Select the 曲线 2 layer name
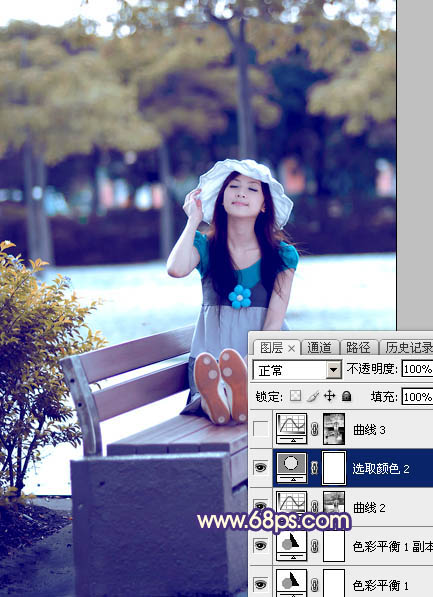This screenshot has width=433, height=597. pos(369,508)
